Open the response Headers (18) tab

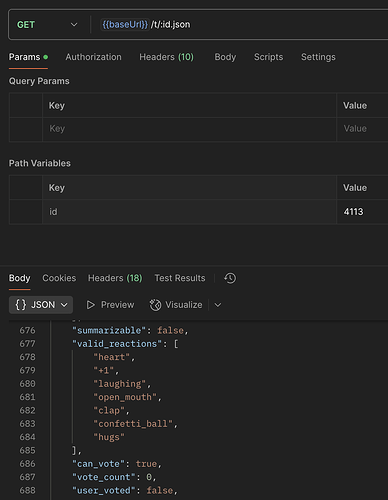click(x=115, y=278)
